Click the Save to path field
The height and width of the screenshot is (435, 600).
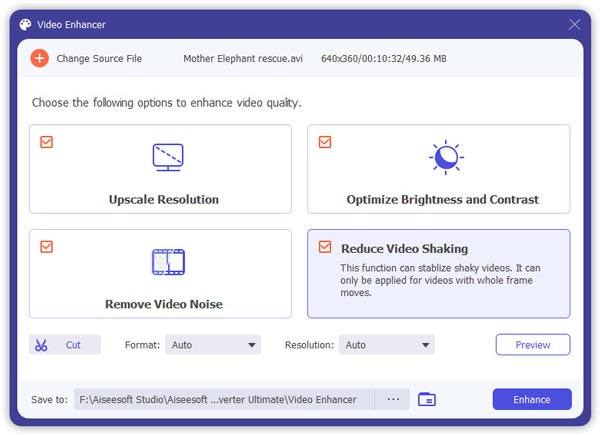(224, 399)
